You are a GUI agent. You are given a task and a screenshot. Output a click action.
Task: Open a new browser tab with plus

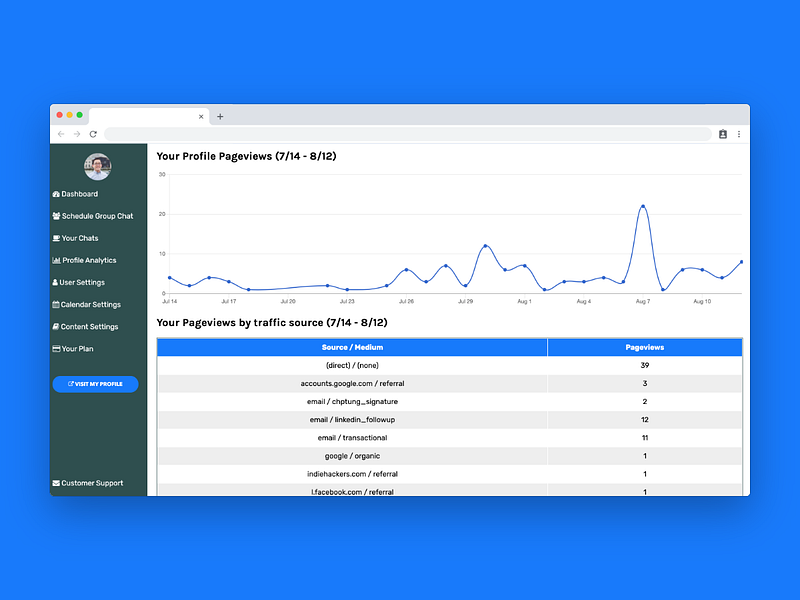tap(220, 116)
